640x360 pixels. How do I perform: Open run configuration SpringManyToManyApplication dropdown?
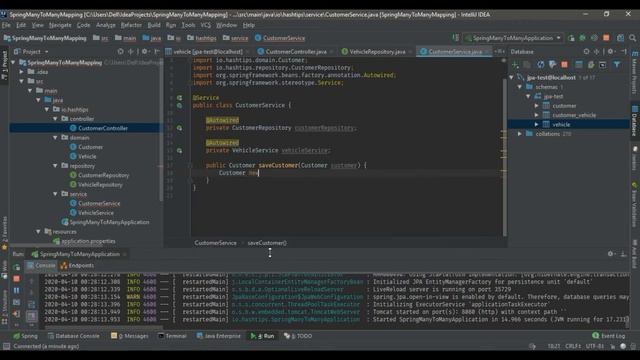click(513, 38)
